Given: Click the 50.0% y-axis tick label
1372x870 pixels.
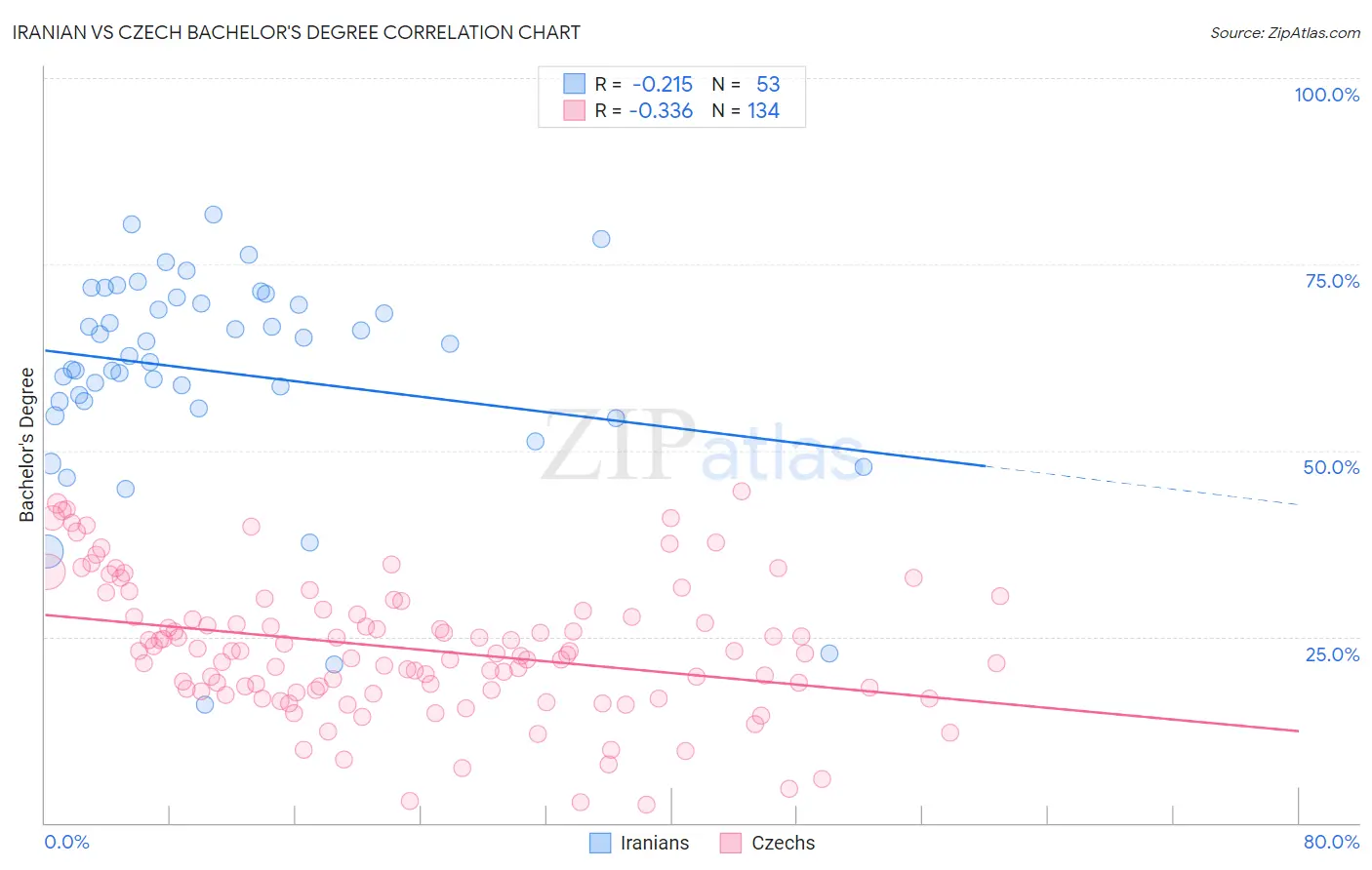Looking at the screenshot, I should [x=1331, y=467].
